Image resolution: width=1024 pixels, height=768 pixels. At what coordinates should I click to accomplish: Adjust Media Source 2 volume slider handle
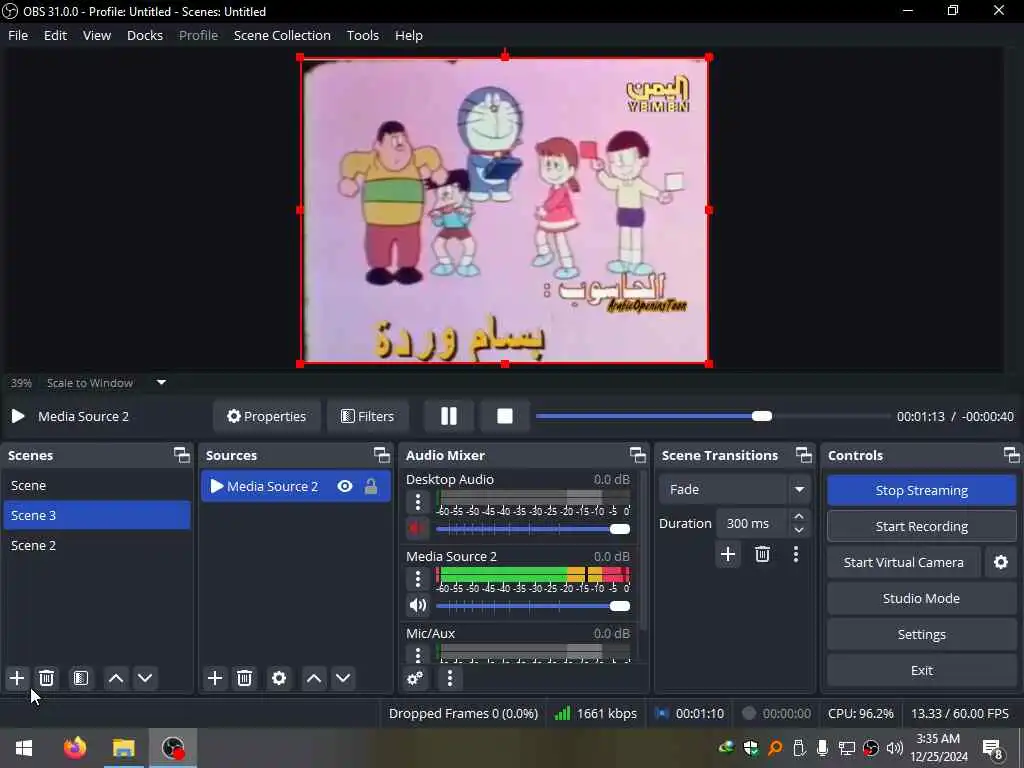point(620,606)
